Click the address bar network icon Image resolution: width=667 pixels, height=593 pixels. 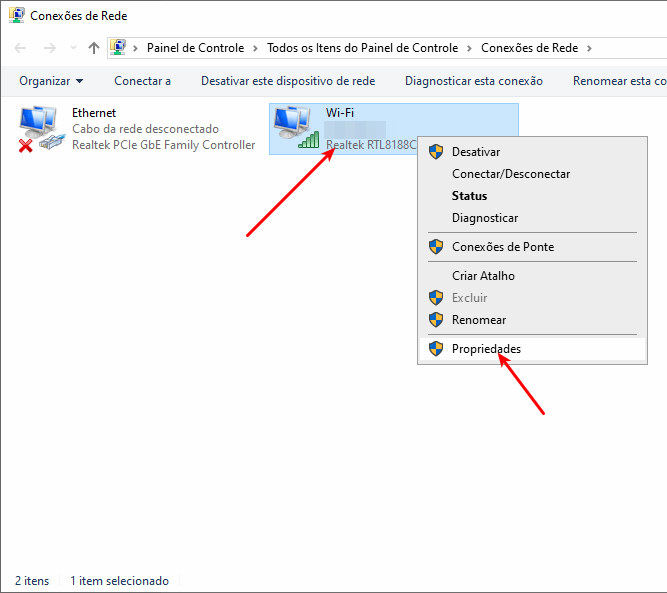coord(119,48)
